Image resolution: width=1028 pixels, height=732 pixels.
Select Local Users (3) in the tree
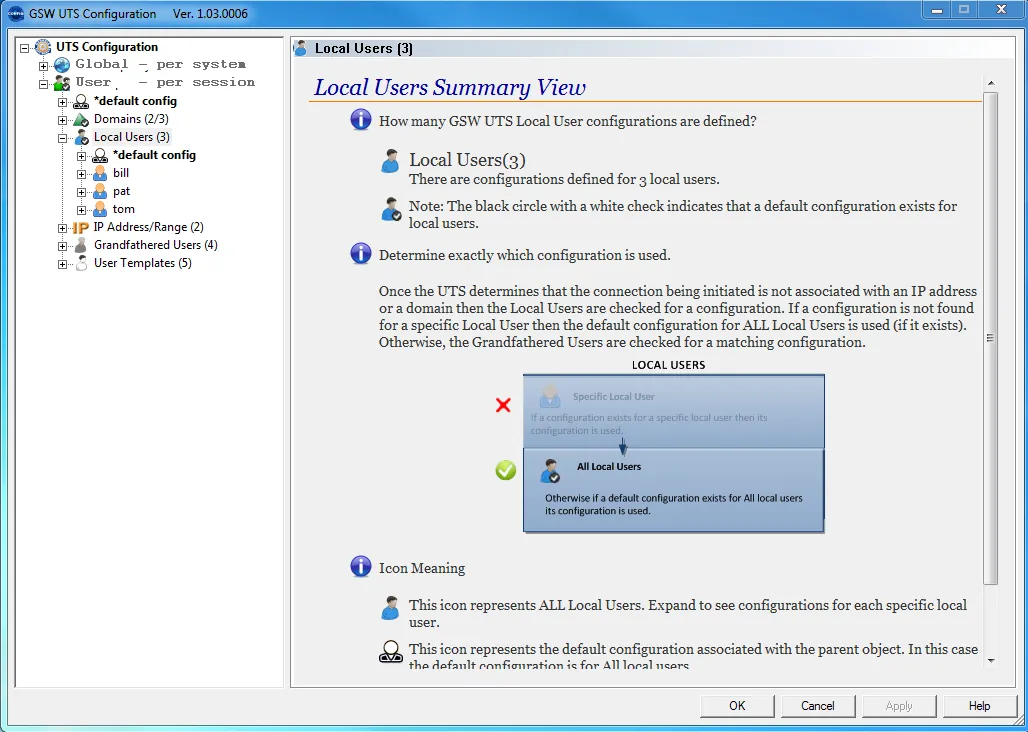point(131,137)
